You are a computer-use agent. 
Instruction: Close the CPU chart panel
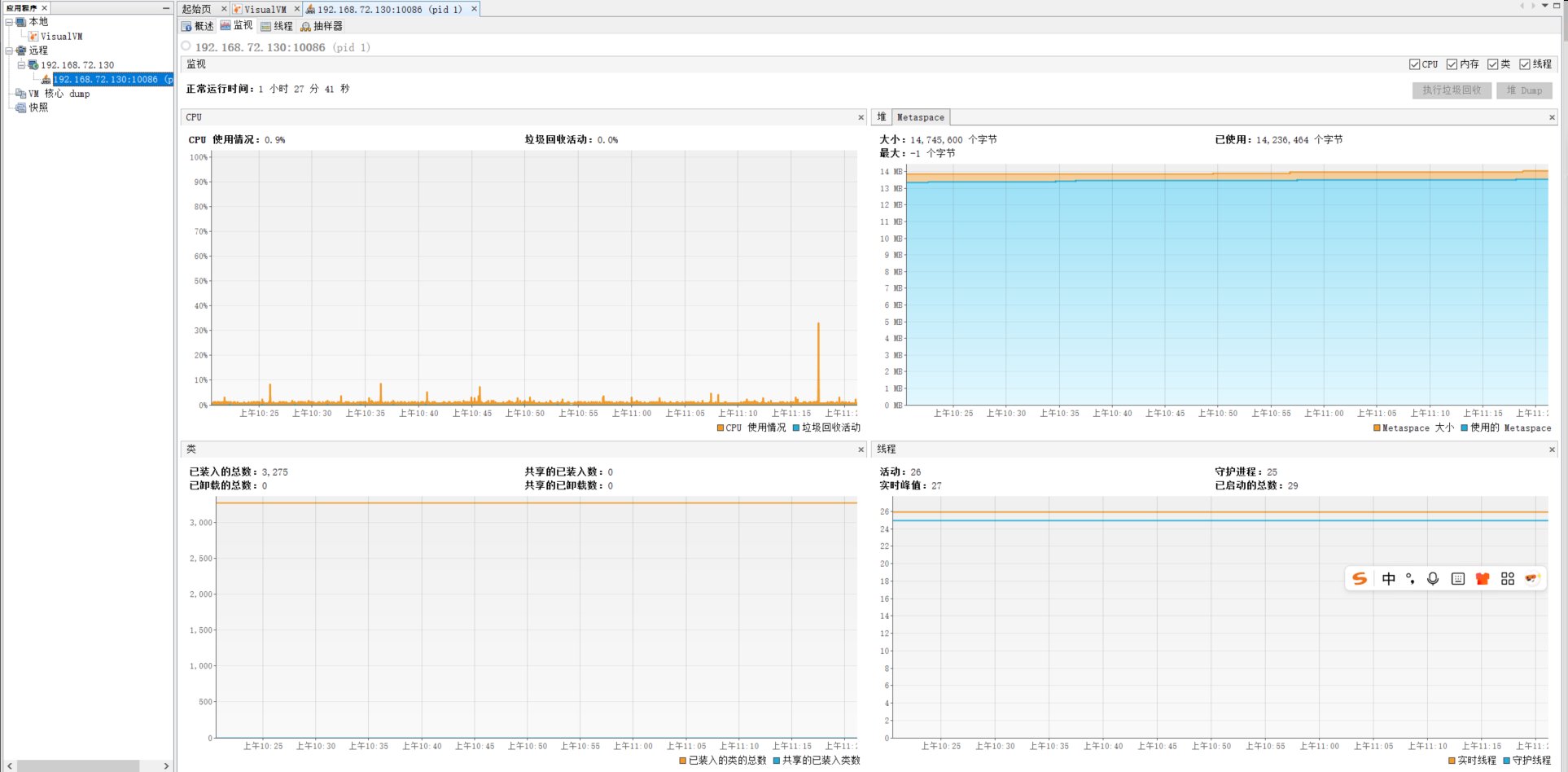[861, 117]
